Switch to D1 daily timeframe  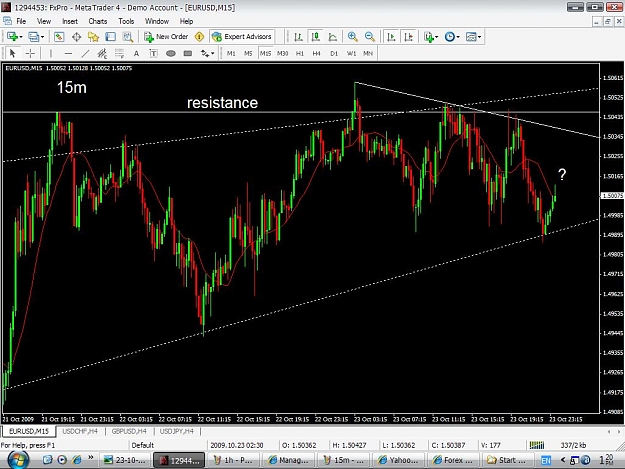pos(334,53)
